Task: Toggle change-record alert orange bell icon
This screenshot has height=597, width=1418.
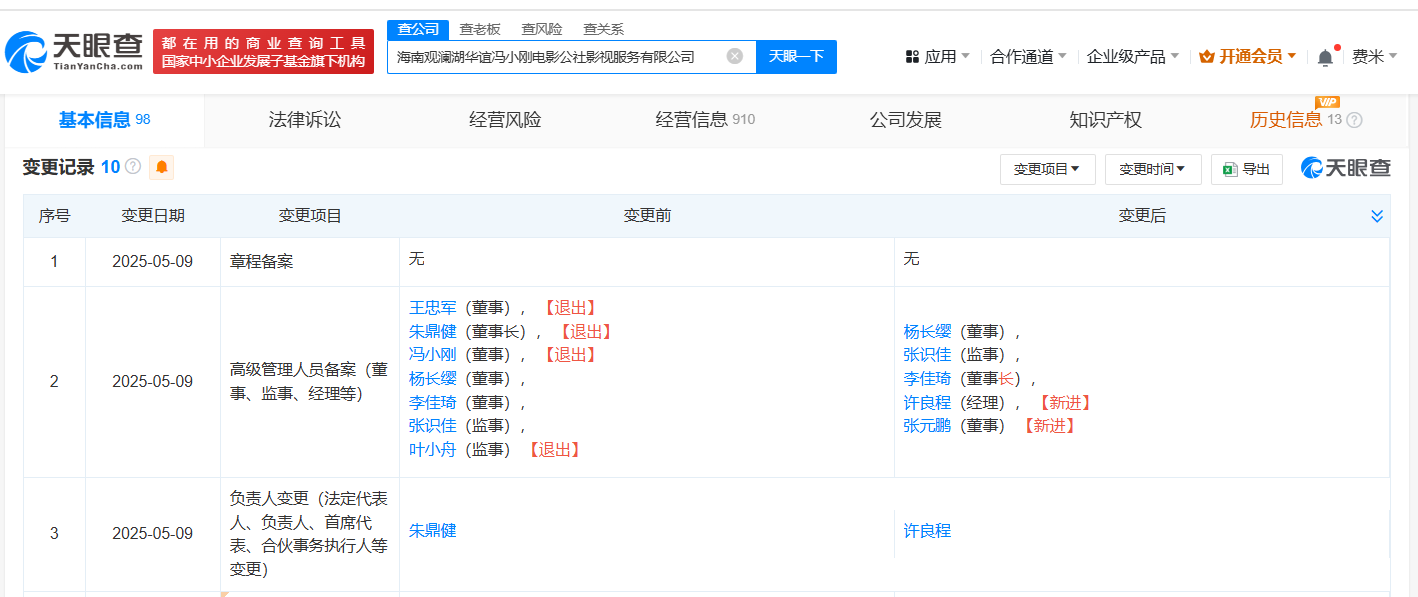Action: (161, 167)
